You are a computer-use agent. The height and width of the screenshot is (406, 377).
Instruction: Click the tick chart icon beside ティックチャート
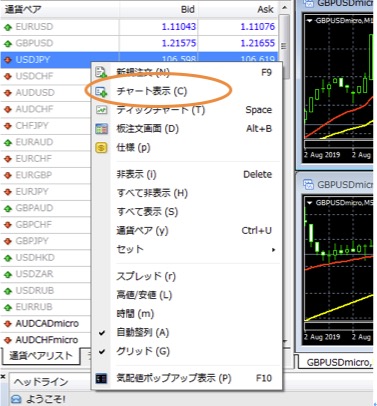pos(101,110)
